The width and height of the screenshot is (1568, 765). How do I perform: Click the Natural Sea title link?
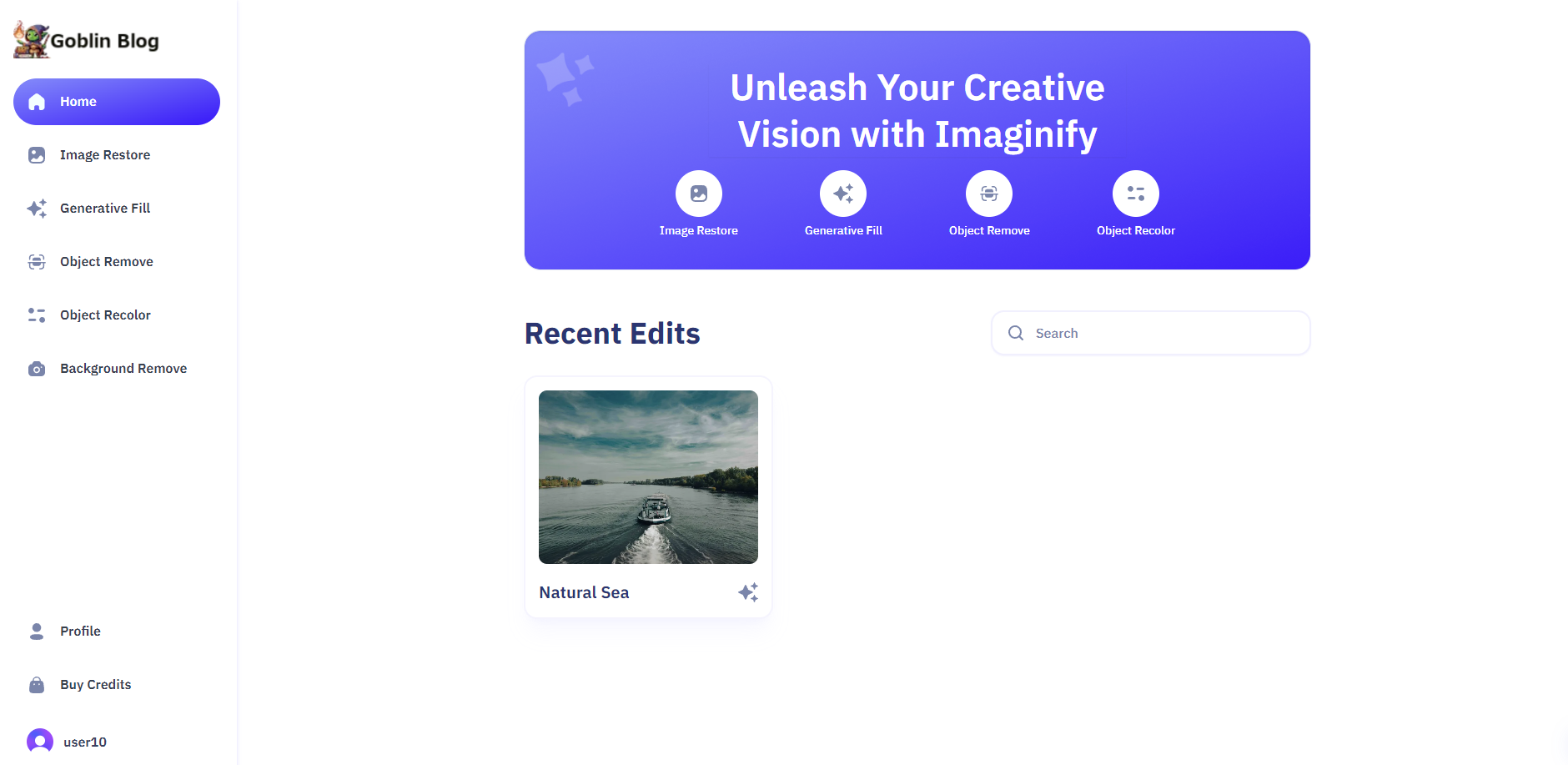point(584,592)
